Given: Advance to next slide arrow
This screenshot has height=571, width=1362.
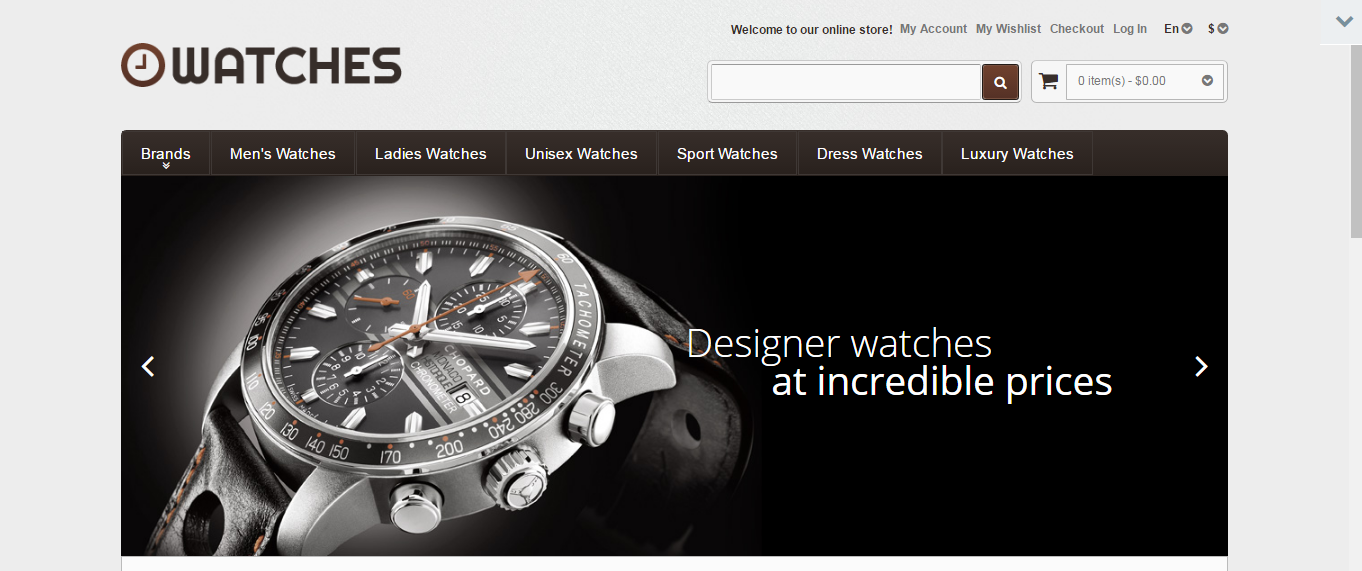Looking at the screenshot, I should pos(1201,366).
